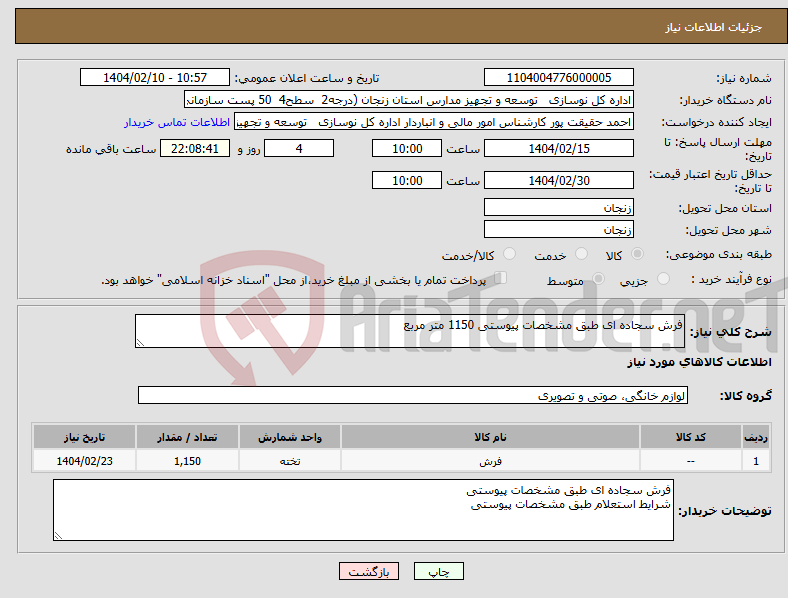The image size is (788, 598).
Task: Click the تعداد / مقدار column header
Action: (x=187, y=437)
